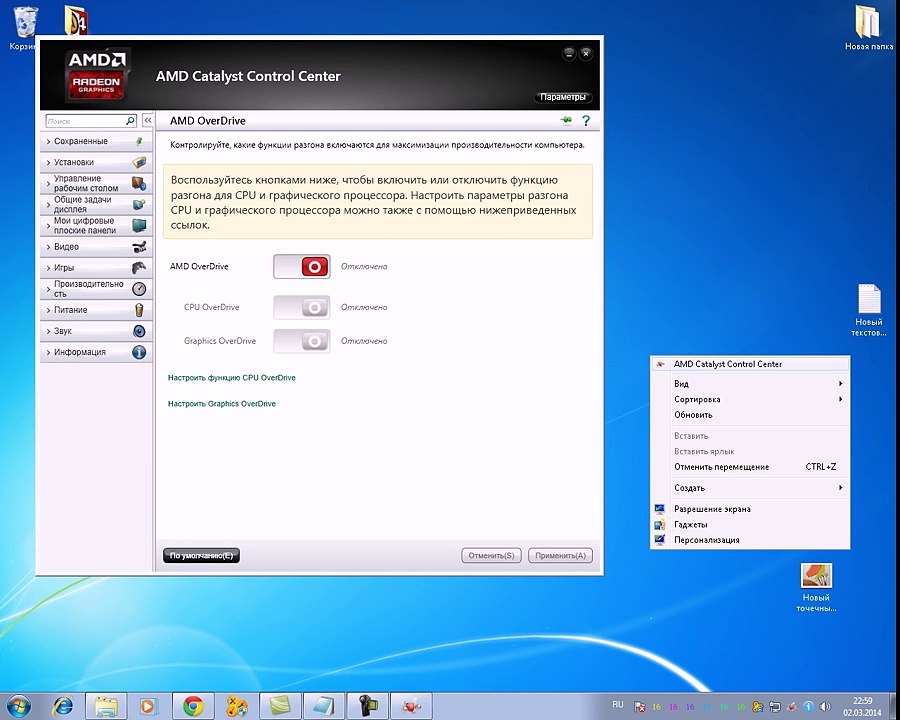Image resolution: width=900 pixels, height=720 pixels.
Task: Open the Параметры button in header
Action: coord(562,97)
